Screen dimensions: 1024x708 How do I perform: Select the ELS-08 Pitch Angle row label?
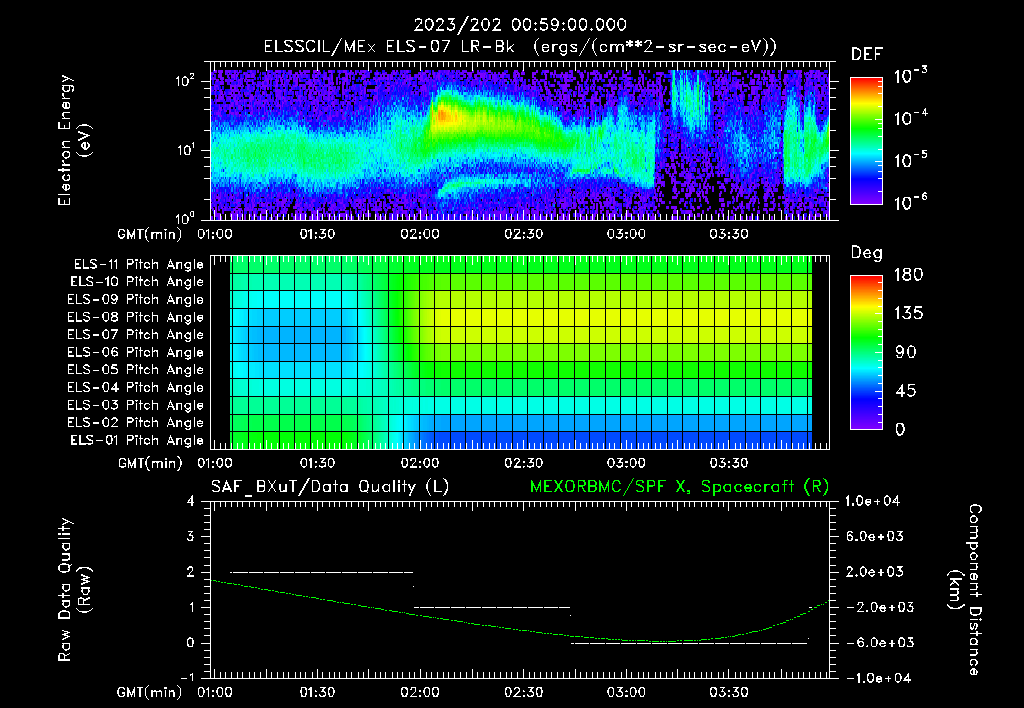(136, 317)
